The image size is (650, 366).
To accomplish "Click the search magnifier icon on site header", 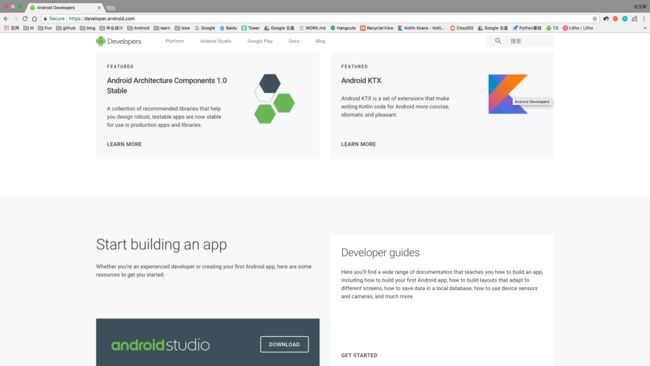I will pos(498,41).
